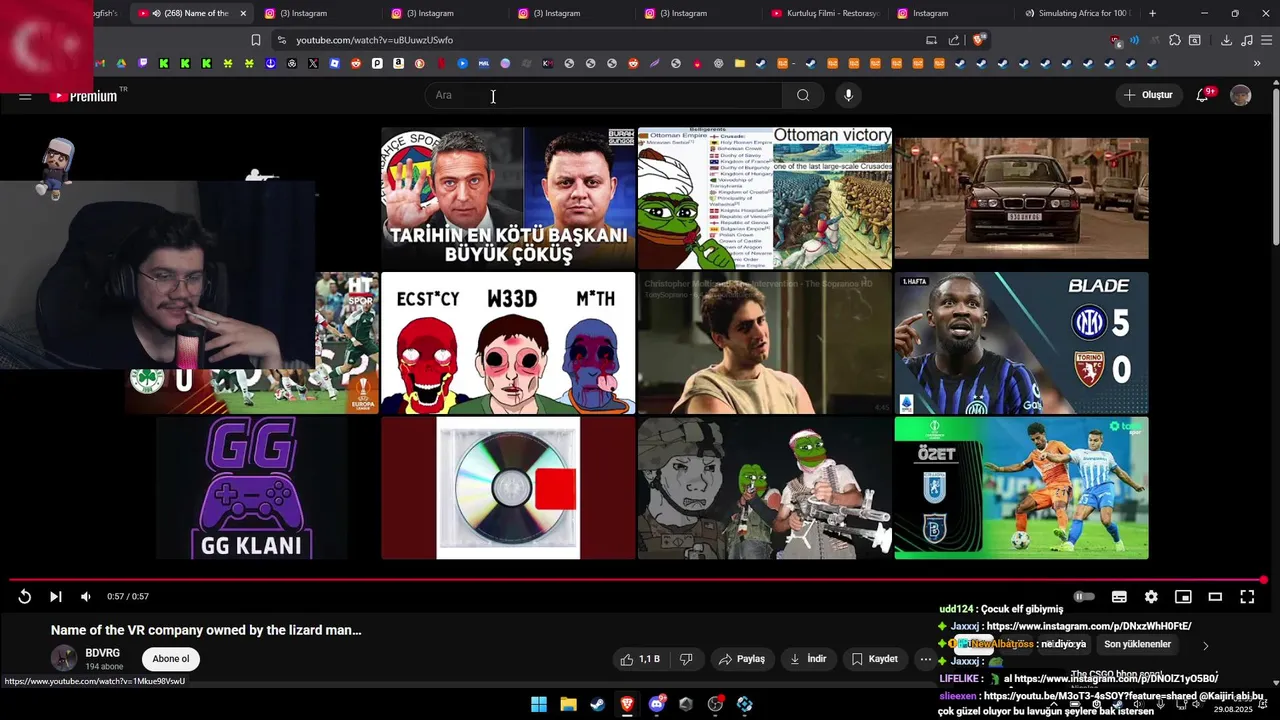The height and width of the screenshot is (720, 1280).
Task: Submit search with the magnifier button
Action: click(x=803, y=95)
